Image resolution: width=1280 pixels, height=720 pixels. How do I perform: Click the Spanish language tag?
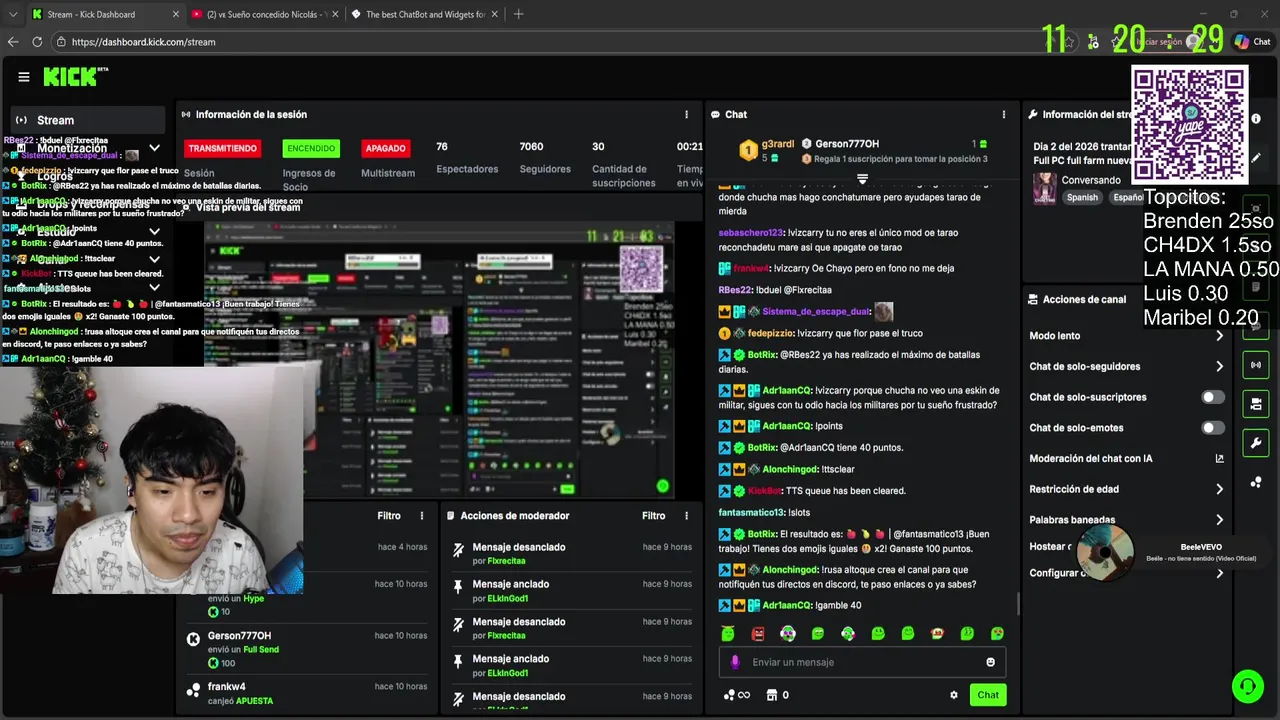pos(1082,198)
